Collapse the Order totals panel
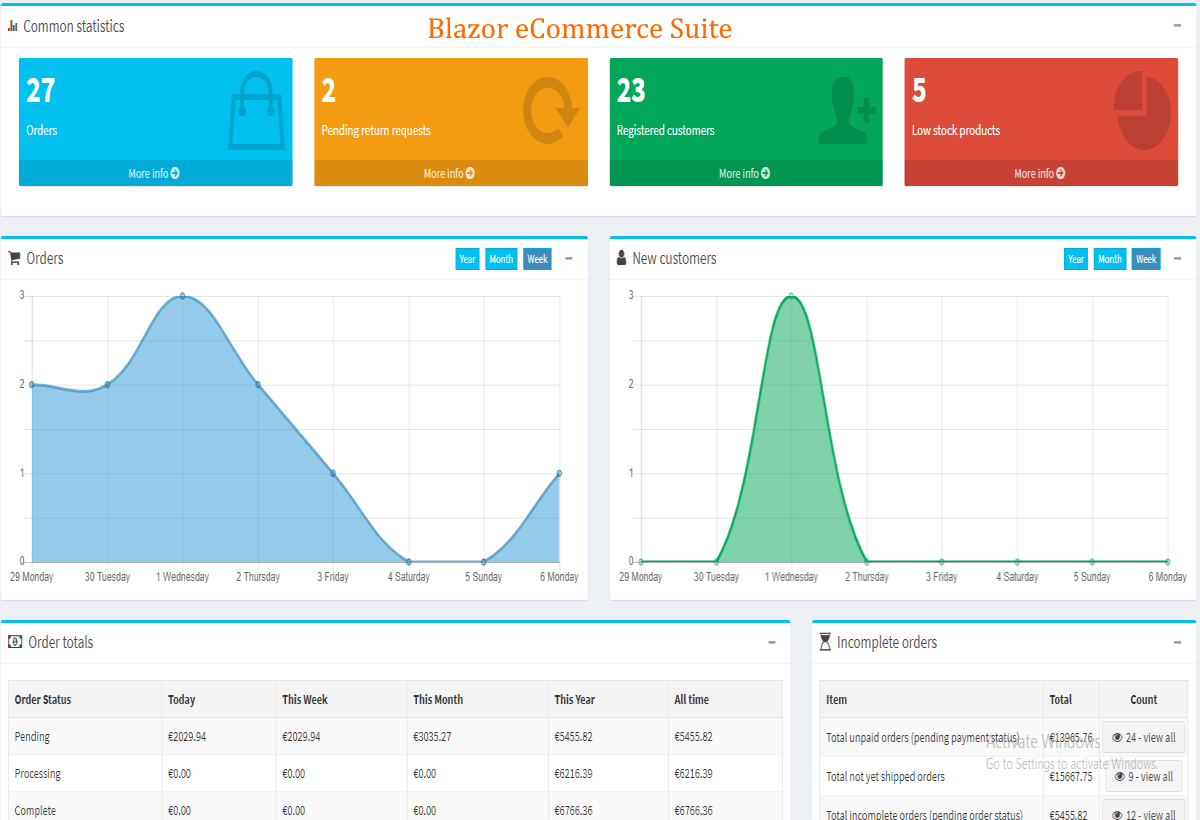The image size is (1200, 820). 771,642
